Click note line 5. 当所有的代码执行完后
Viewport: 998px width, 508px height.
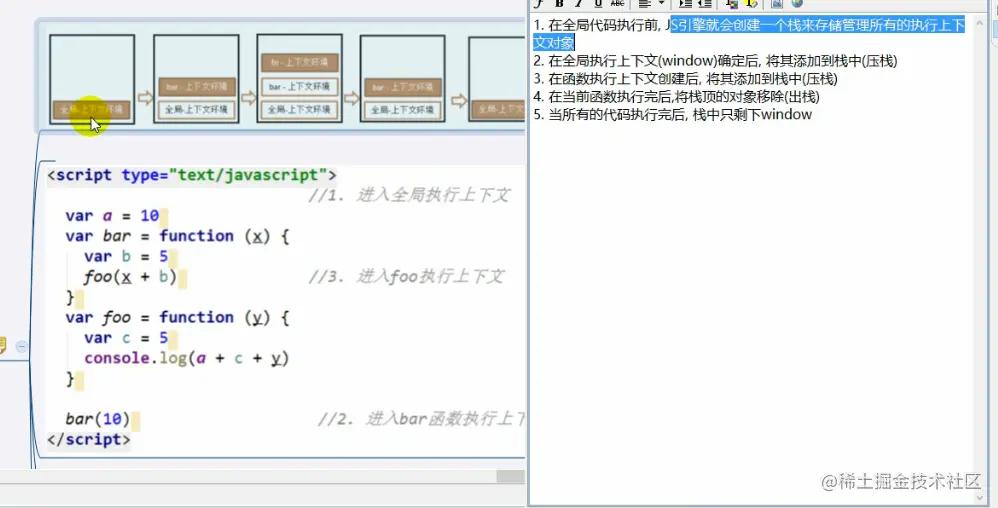[x=673, y=115]
